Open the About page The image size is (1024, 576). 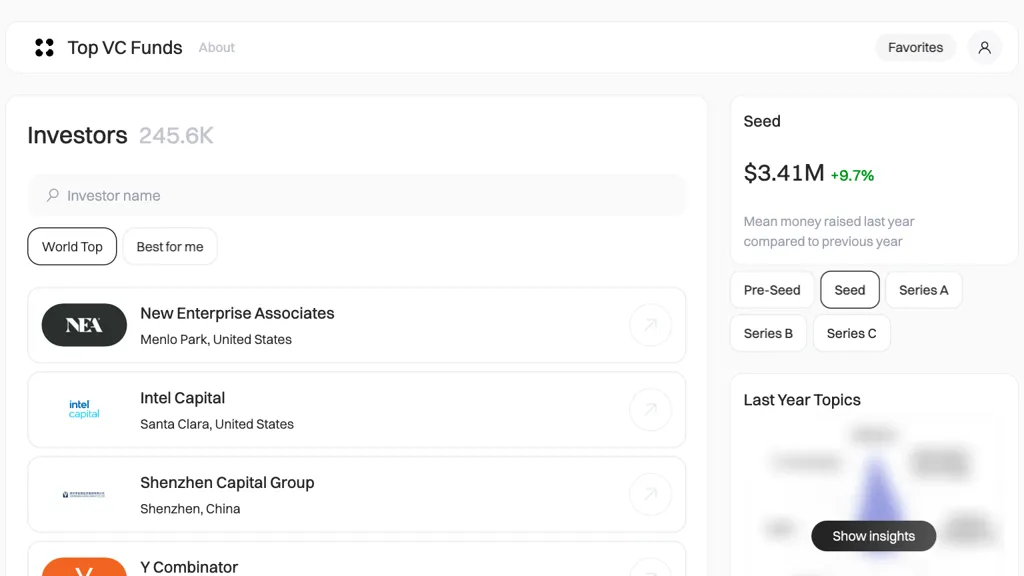point(216,47)
